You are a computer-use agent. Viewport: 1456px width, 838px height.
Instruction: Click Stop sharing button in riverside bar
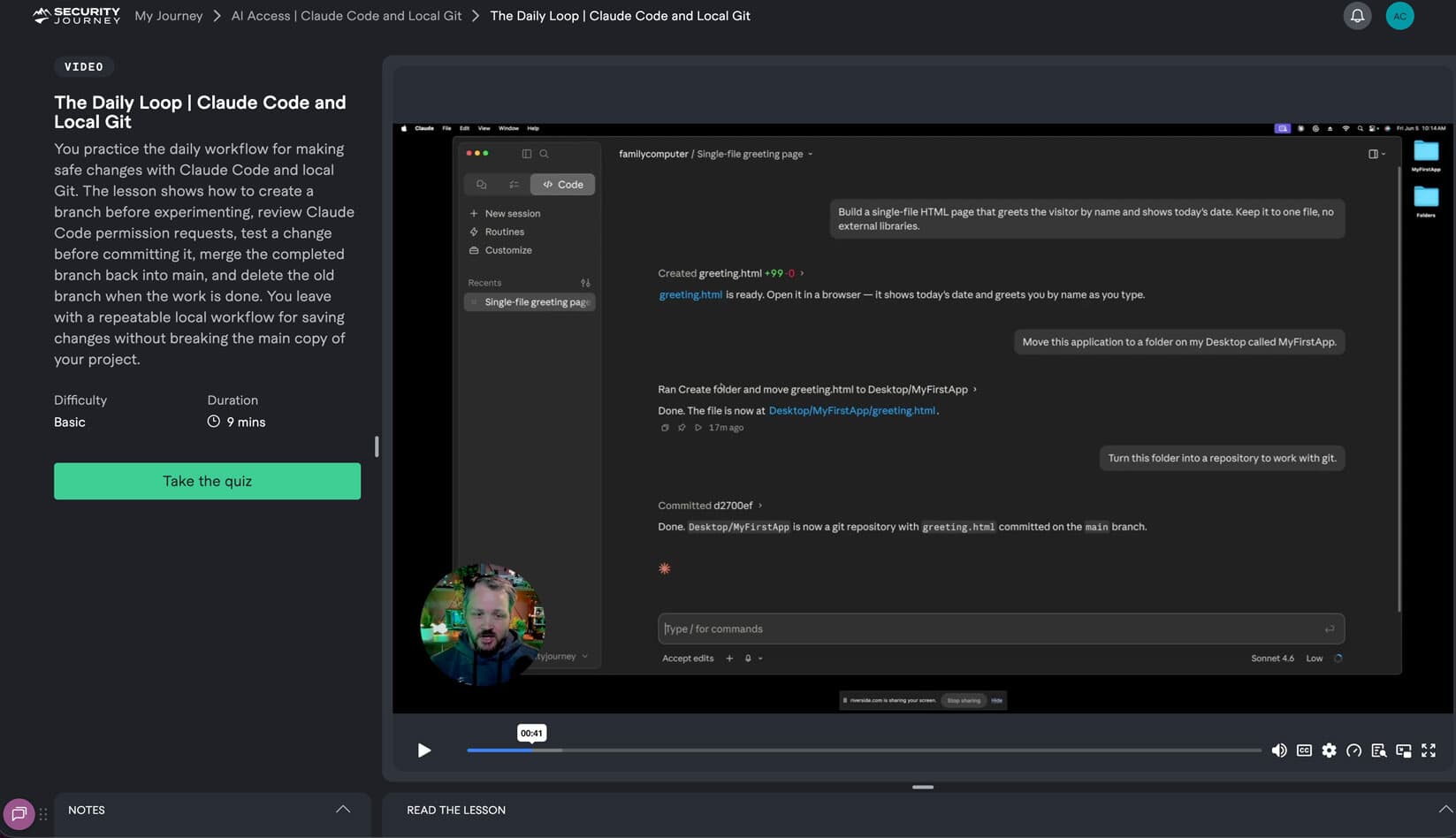[x=964, y=701]
